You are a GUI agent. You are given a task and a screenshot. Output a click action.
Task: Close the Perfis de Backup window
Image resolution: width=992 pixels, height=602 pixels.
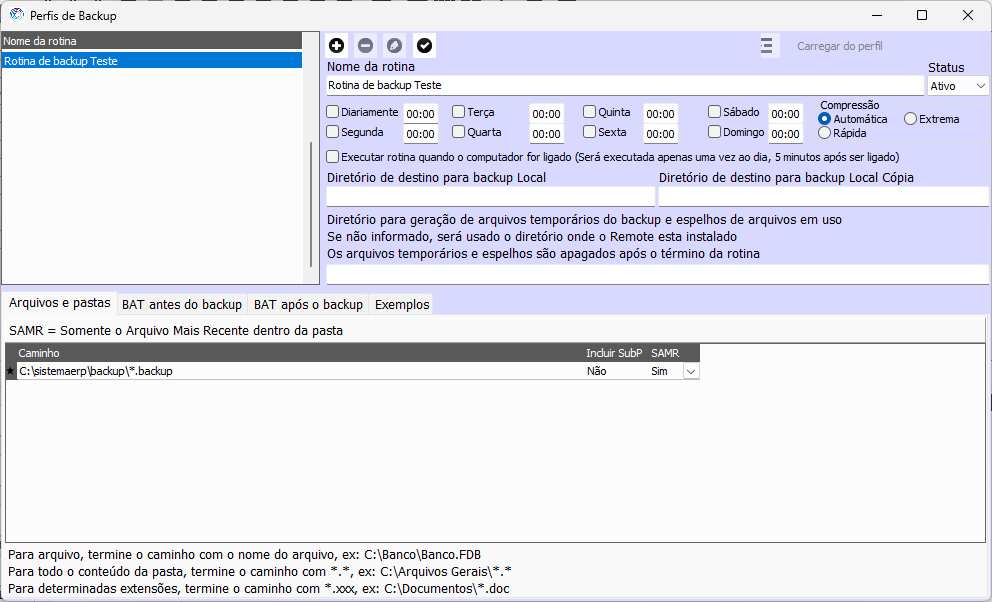967,15
